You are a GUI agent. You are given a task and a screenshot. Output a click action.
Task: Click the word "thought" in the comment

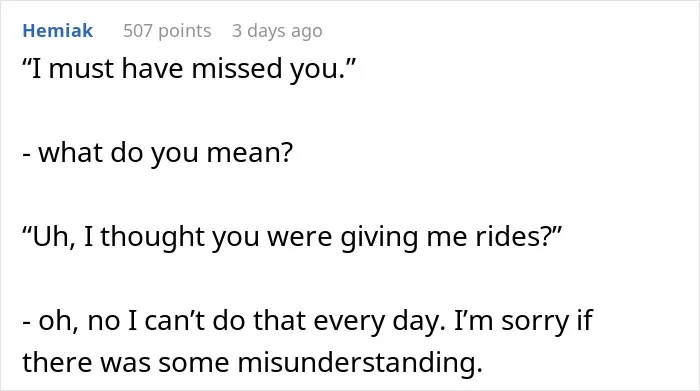[152, 237]
